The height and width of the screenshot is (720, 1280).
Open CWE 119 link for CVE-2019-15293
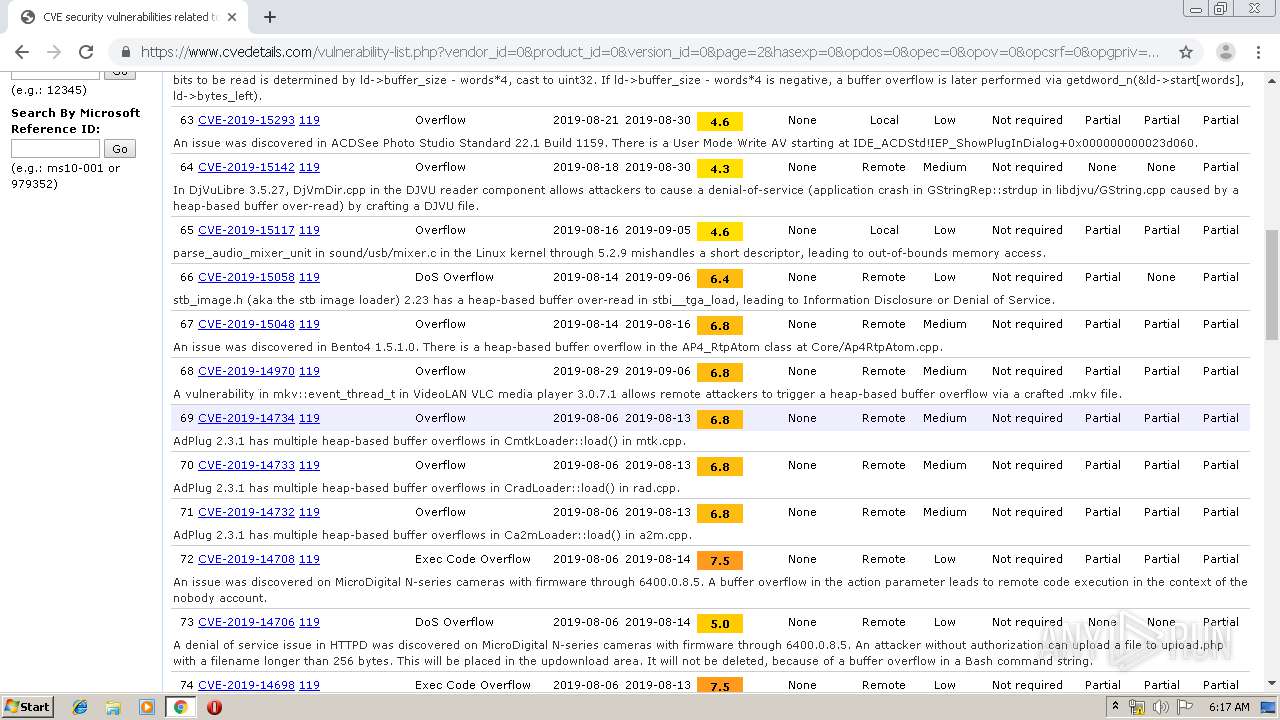pos(309,120)
